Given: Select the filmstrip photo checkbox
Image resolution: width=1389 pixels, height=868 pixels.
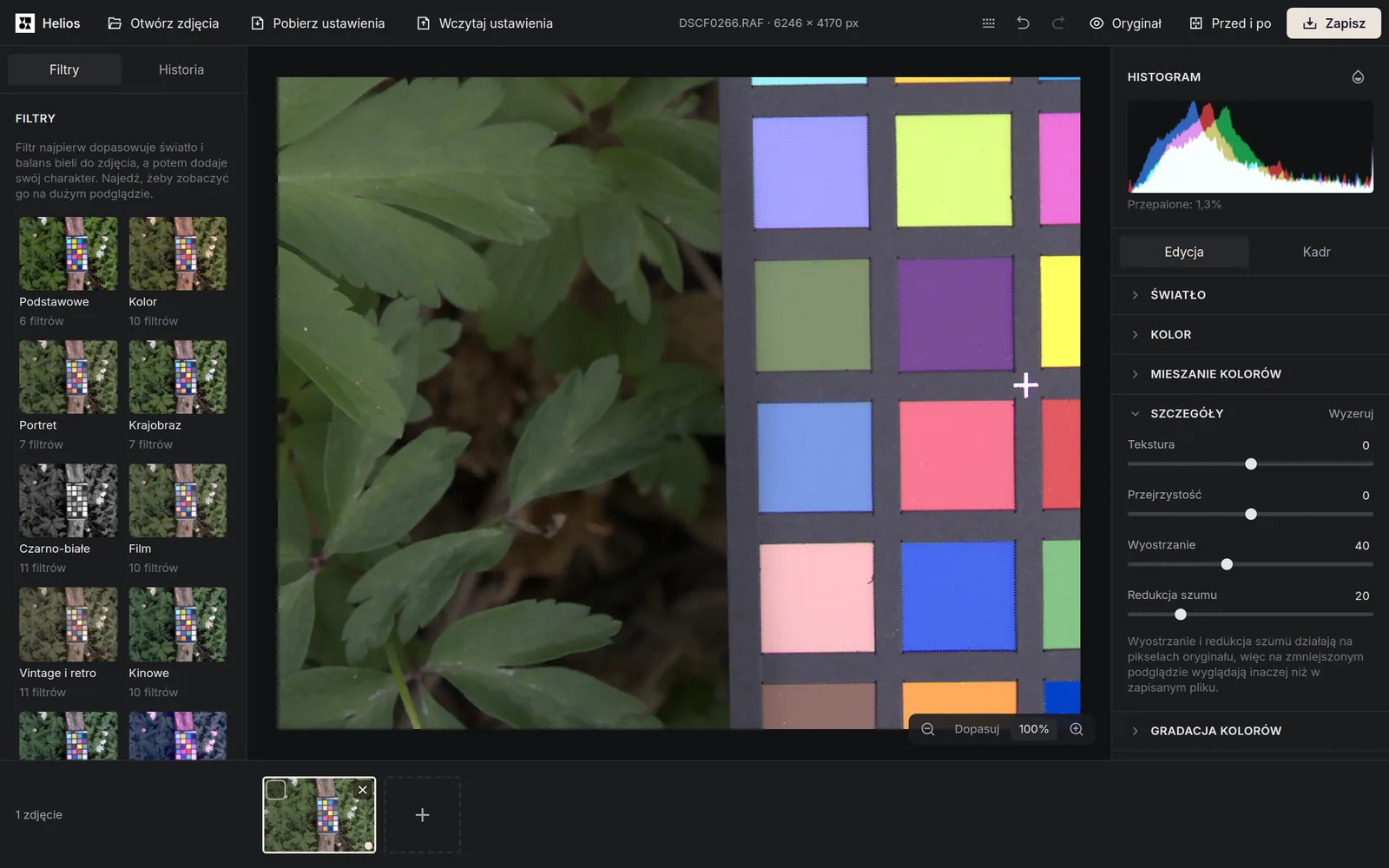Looking at the screenshot, I should coord(276,790).
